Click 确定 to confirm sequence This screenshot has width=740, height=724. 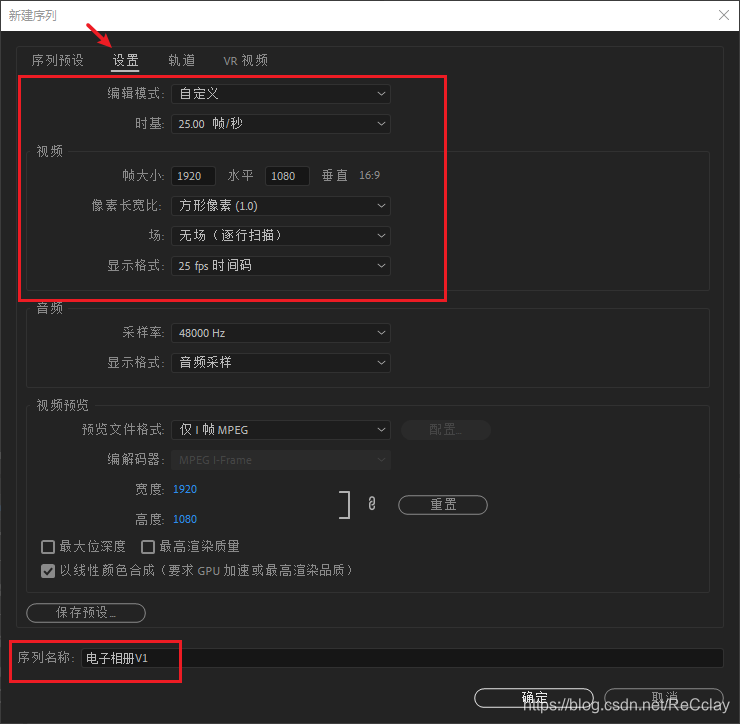pyautogui.click(x=534, y=698)
